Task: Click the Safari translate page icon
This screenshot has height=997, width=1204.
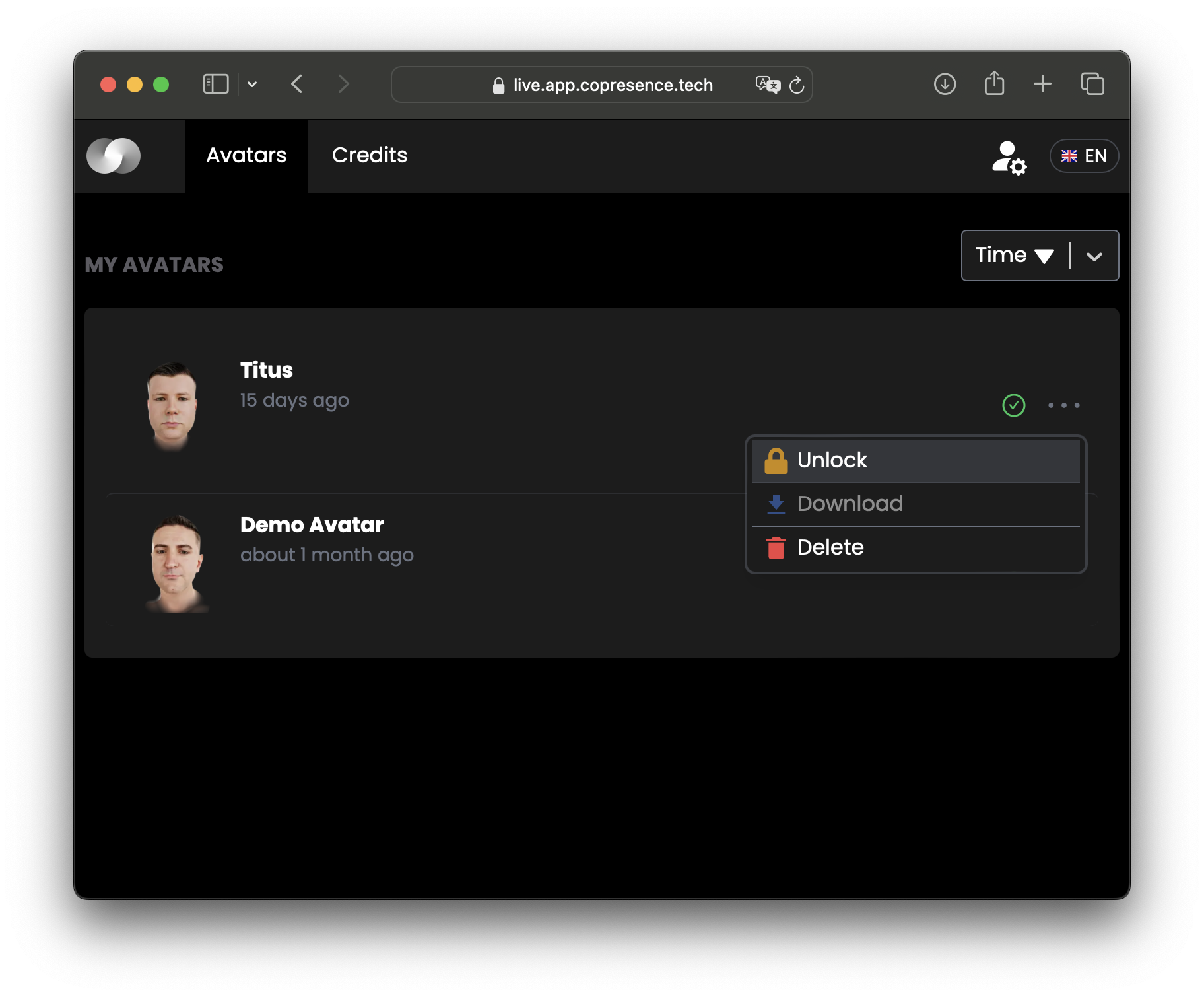Action: [x=768, y=85]
